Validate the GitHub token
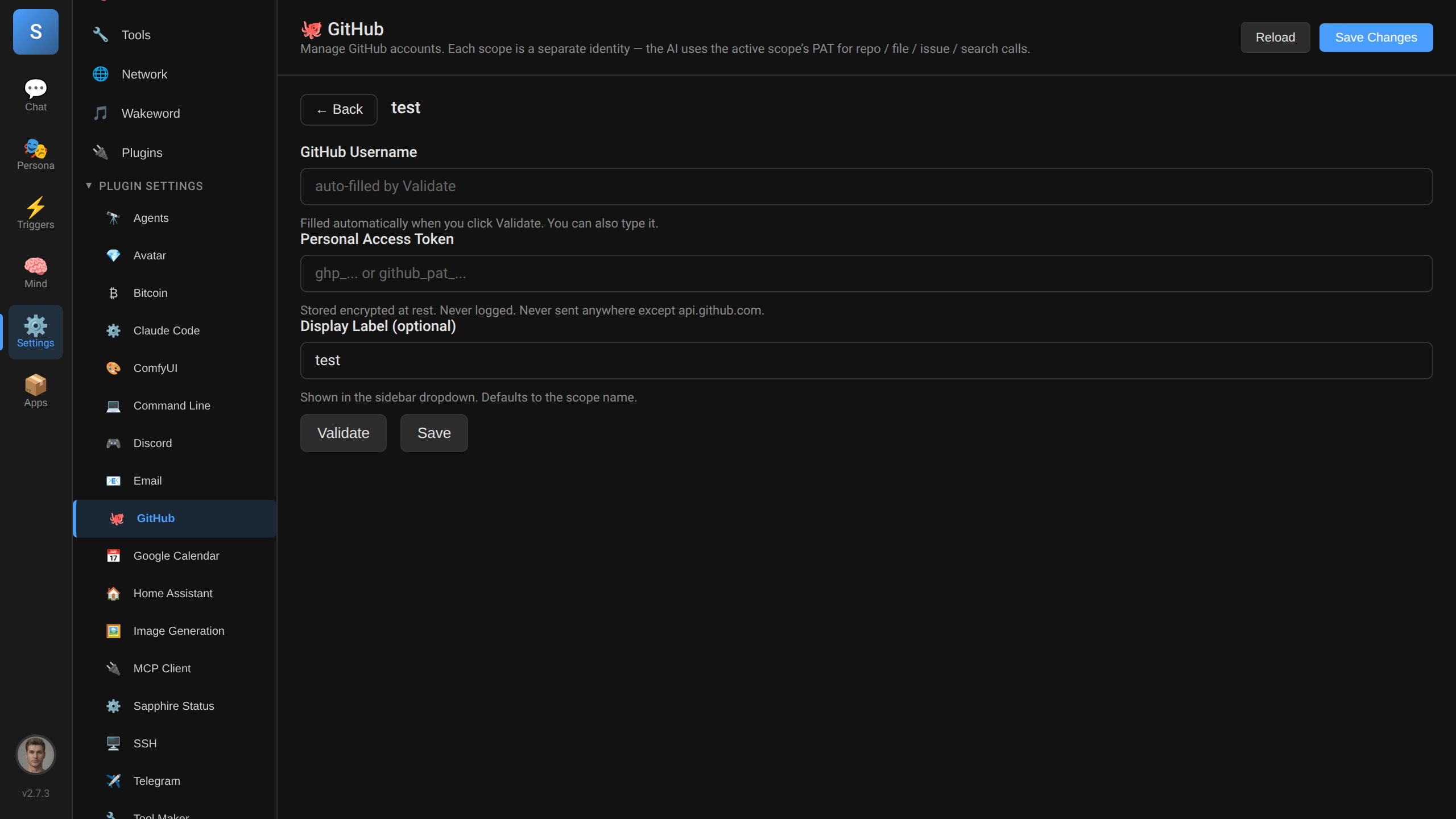 (x=344, y=433)
